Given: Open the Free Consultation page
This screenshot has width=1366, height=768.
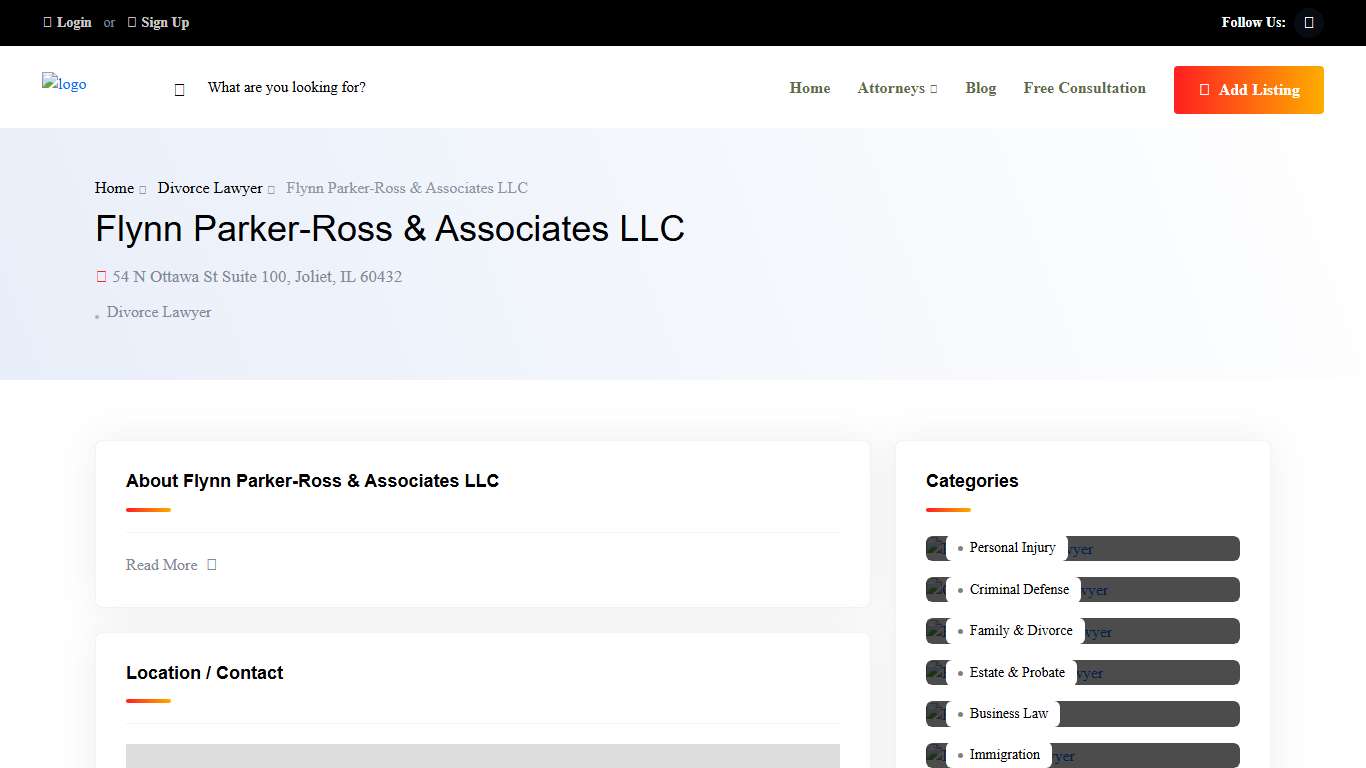Looking at the screenshot, I should pos(1084,88).
